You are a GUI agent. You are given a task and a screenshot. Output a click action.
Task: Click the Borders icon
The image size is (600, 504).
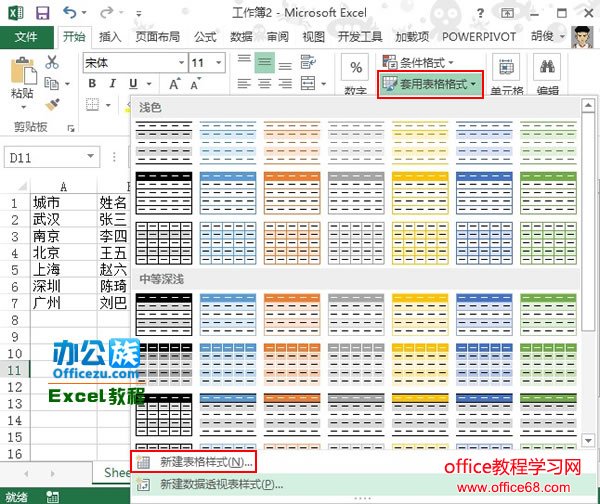tap(93, 104)
